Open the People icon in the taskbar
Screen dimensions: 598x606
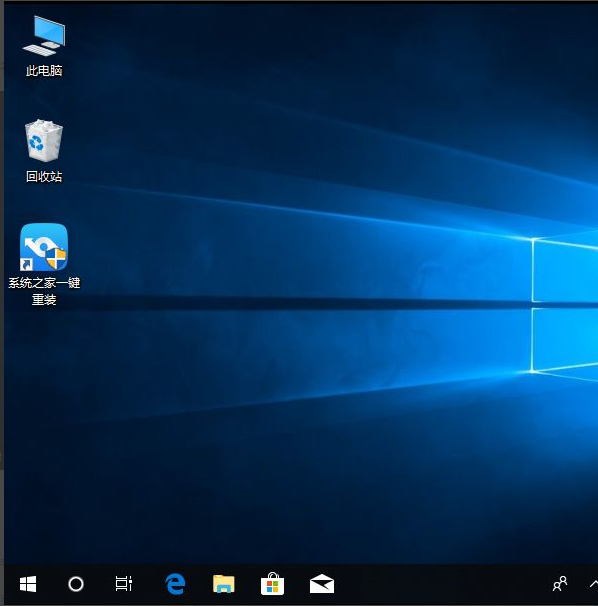click(560, 584)
